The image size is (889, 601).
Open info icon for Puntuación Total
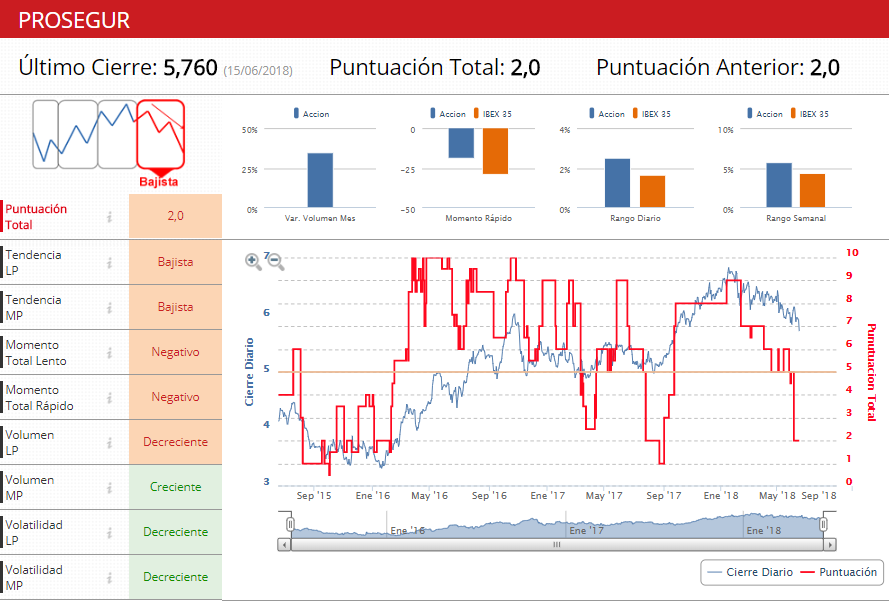pyautogui.click(x=109, y=217)
